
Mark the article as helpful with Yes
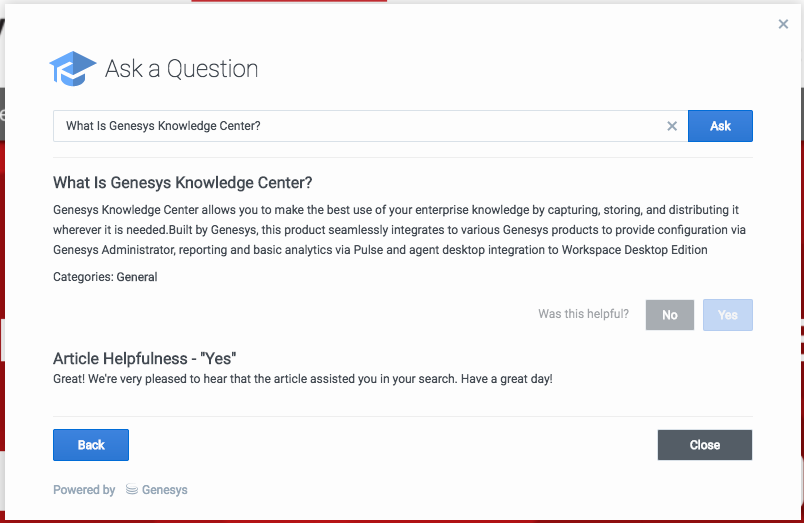pos(728,315)
